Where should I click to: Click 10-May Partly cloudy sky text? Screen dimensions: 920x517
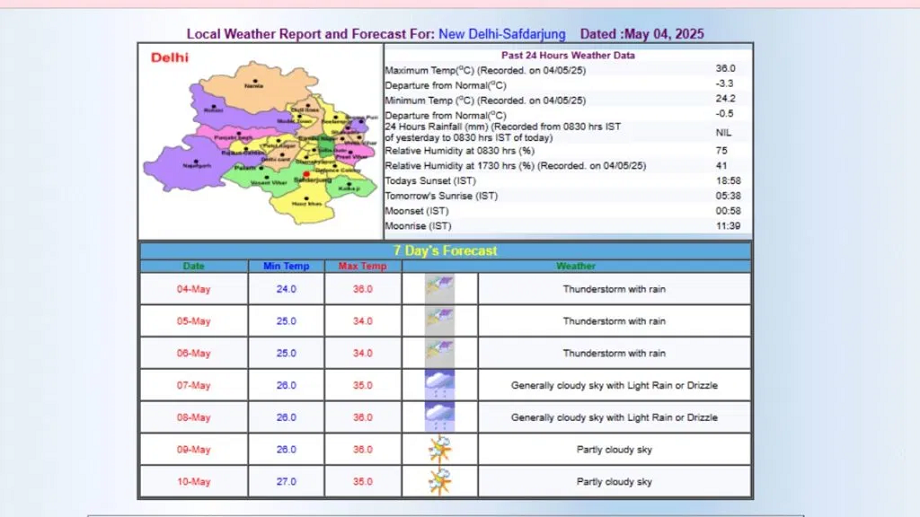coord(614,481)
